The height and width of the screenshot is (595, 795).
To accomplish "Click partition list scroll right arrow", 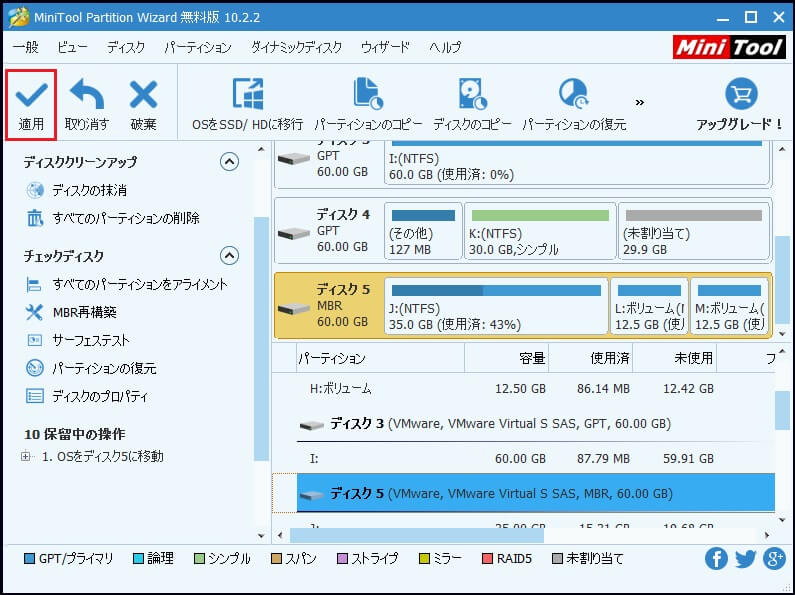I will tap(767, 535).
